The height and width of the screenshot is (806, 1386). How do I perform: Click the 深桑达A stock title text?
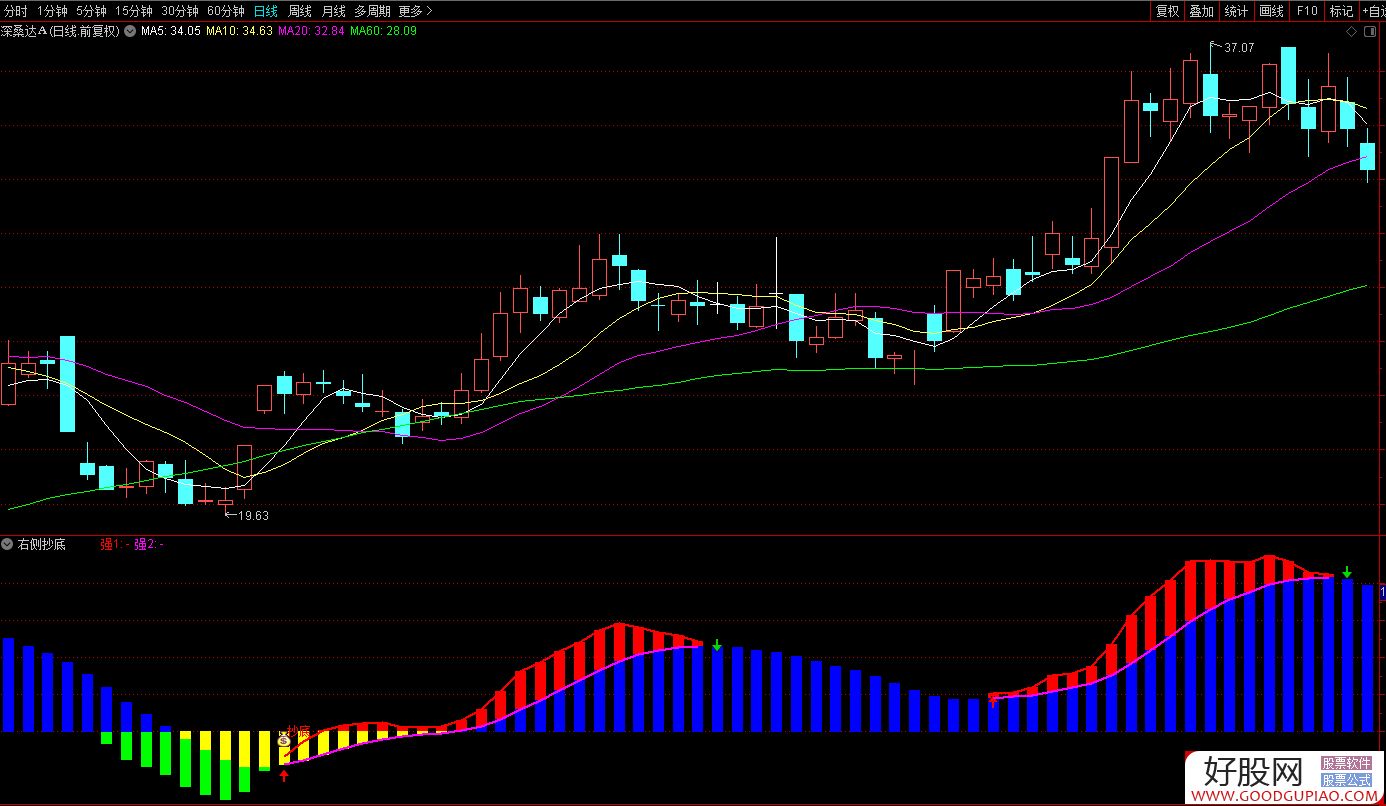coord(60,31)
